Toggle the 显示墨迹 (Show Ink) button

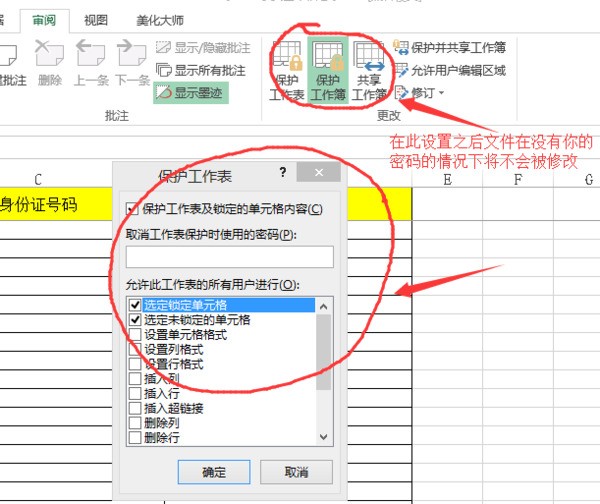click(190, 93)
